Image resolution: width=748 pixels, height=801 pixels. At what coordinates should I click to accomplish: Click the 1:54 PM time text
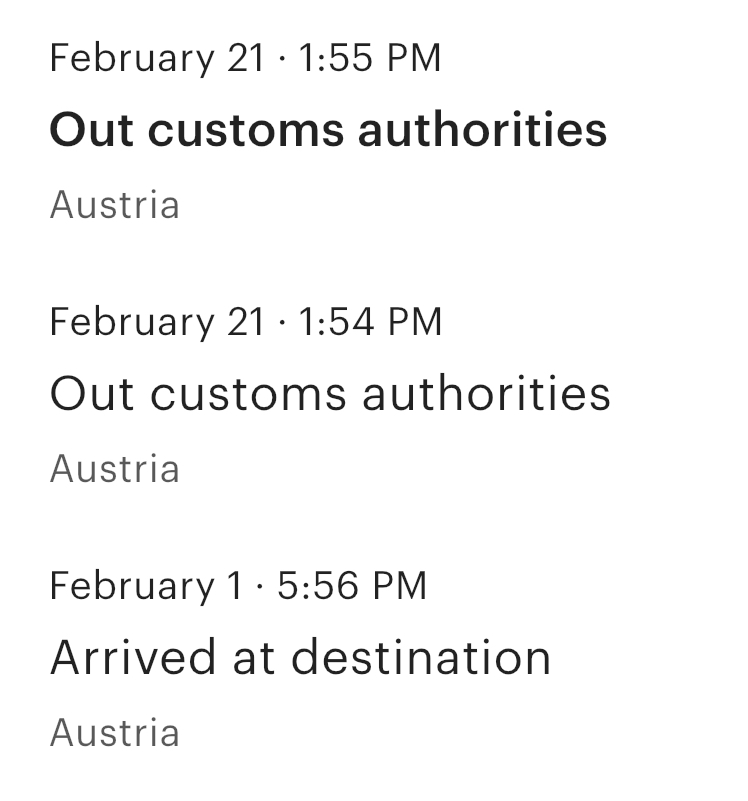pos(370,322)
